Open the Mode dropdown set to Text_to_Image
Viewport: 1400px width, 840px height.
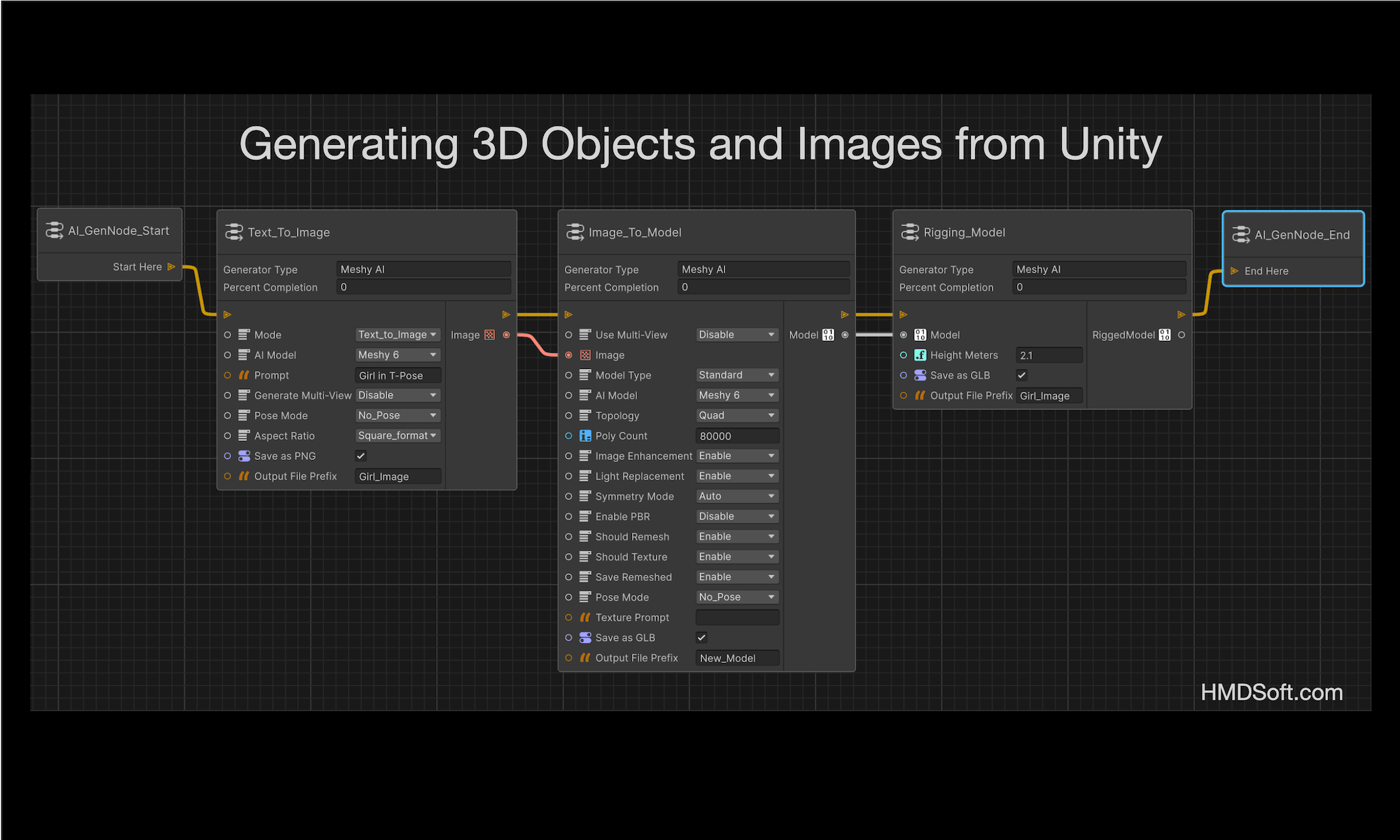tap(398, 335)
